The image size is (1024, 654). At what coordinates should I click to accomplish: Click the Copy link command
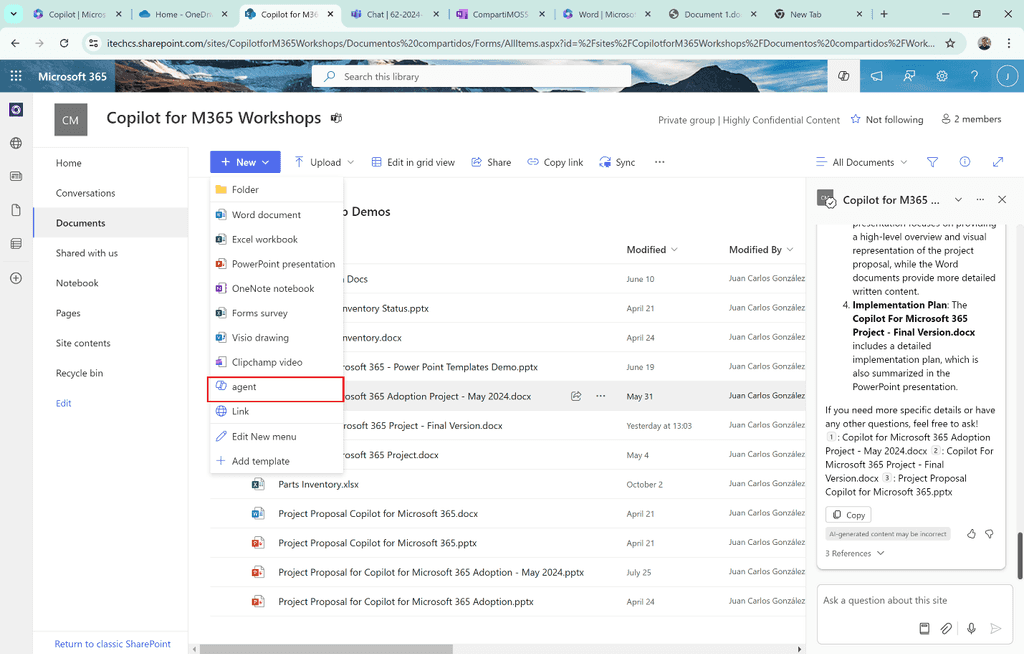tap(555, 162)
